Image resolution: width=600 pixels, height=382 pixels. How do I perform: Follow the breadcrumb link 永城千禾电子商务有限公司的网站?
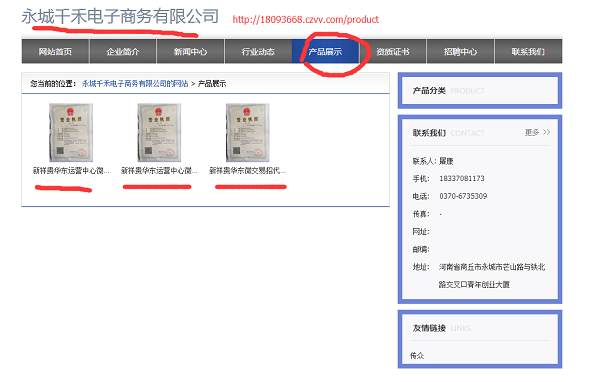click(x=135, y=83)
